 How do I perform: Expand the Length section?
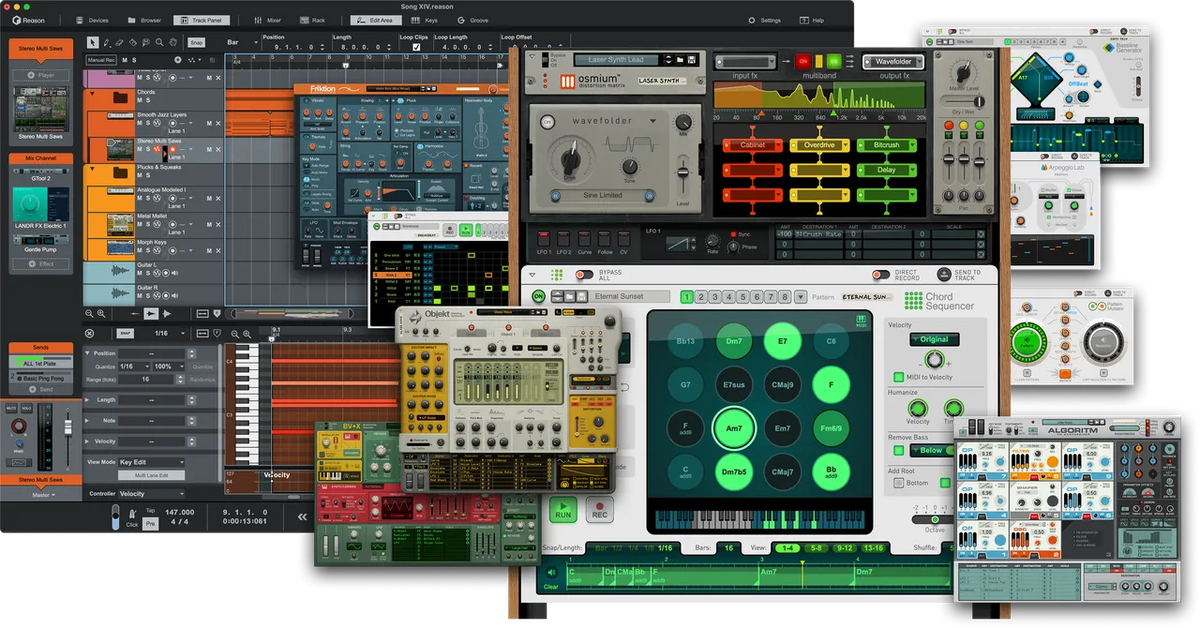(89, 399)
